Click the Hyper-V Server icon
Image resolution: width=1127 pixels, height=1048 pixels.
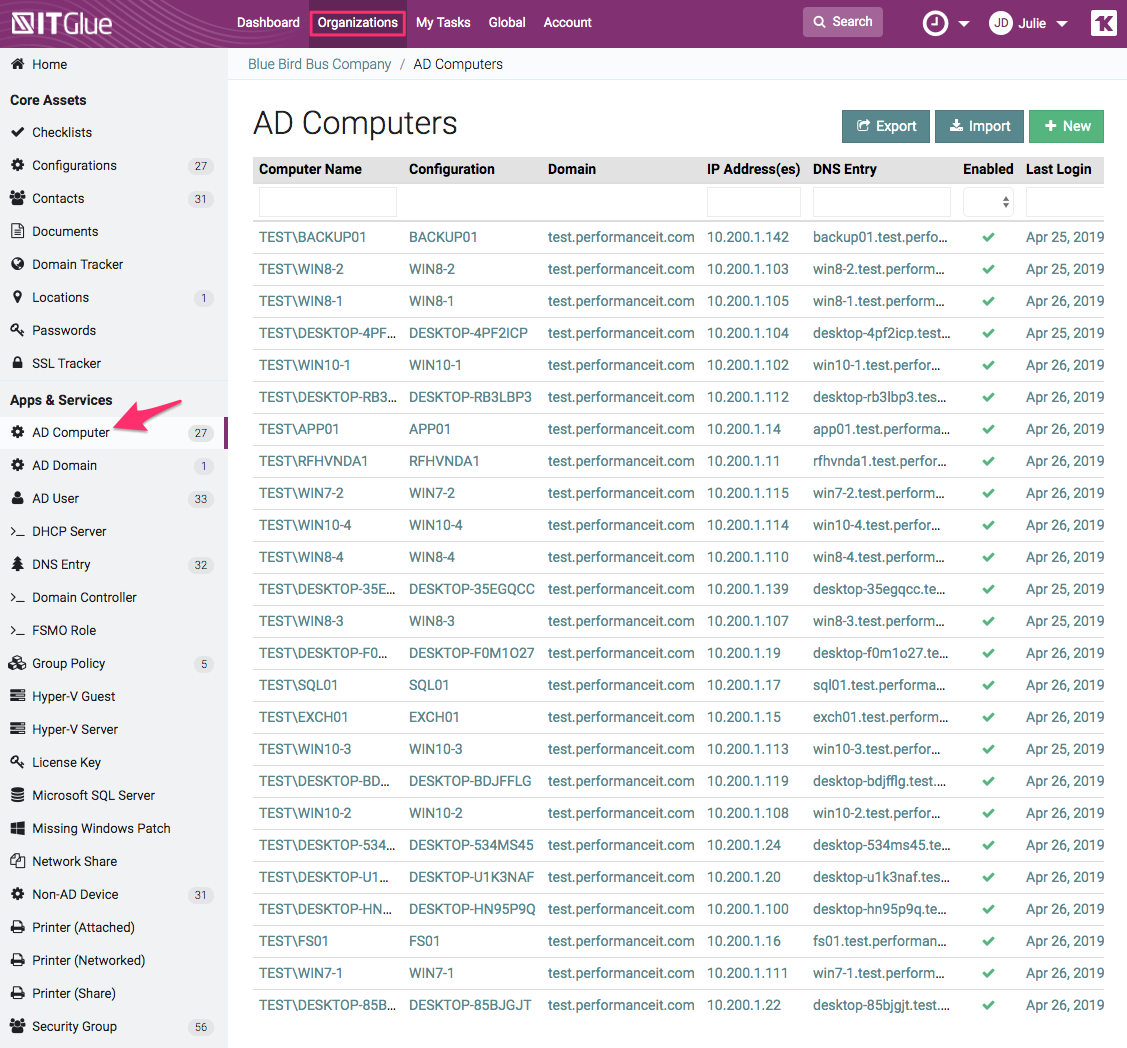coord(17,729)
